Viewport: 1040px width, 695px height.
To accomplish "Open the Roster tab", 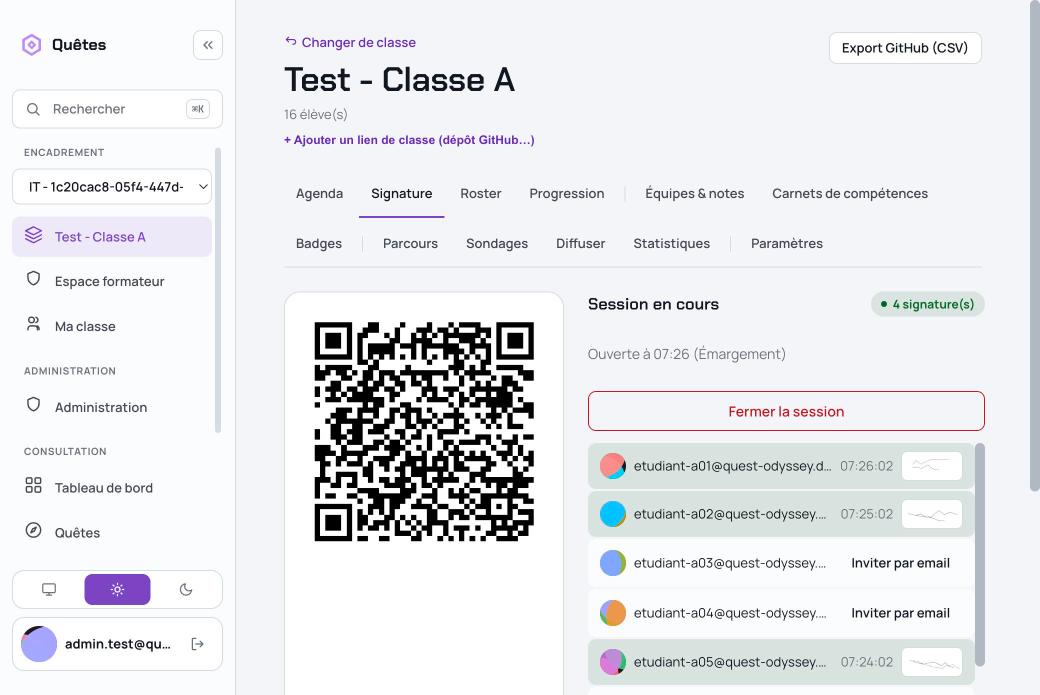I will [x=481, y=194].
